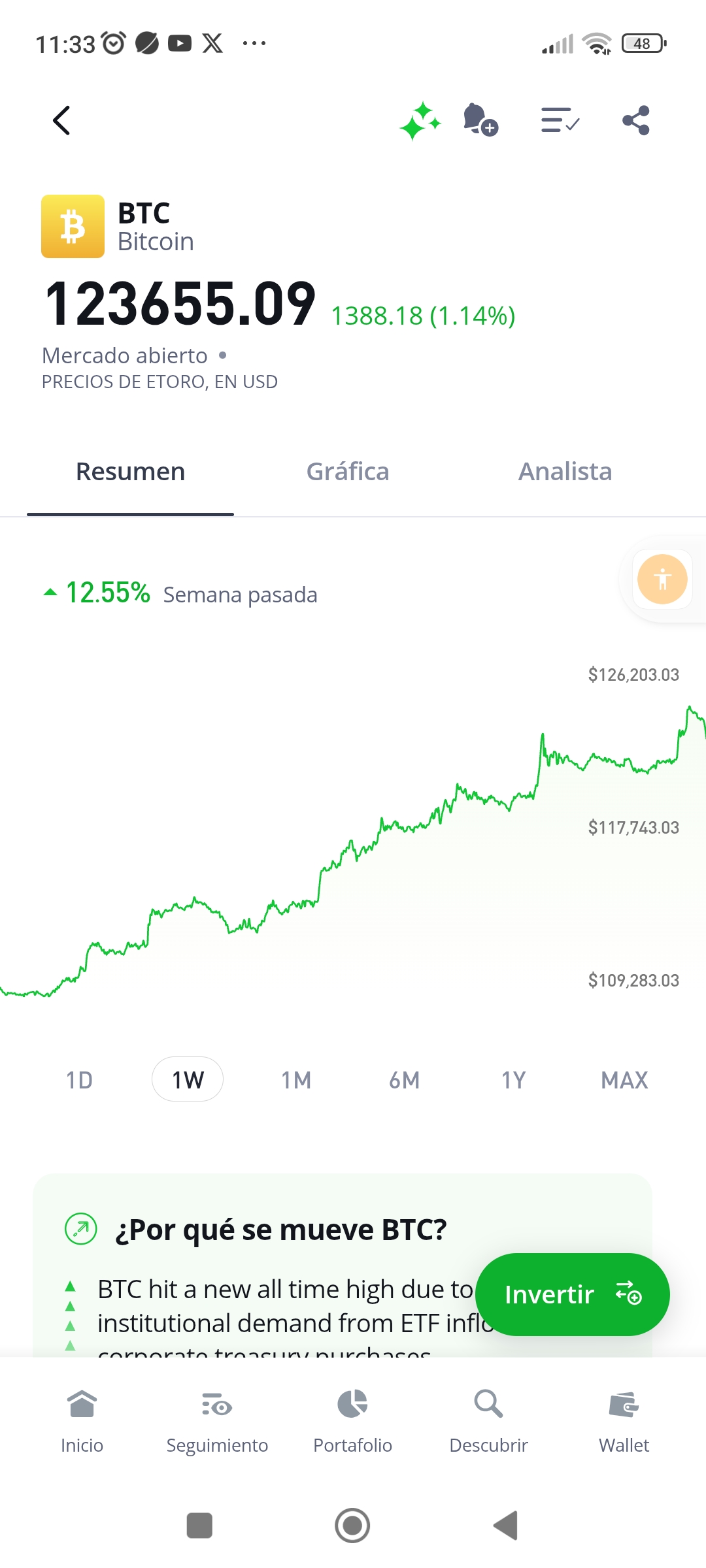Go back using the top-left arrow
This screenshot has height=1568, width=706.
tap(61, 120)
